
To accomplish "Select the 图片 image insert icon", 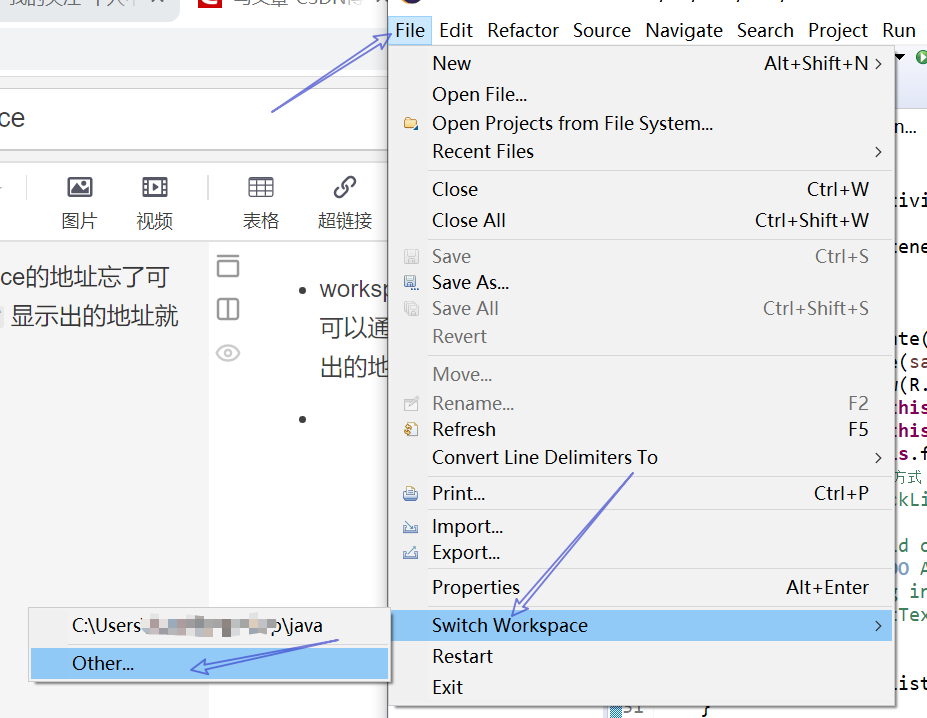I will pos(79,187).
